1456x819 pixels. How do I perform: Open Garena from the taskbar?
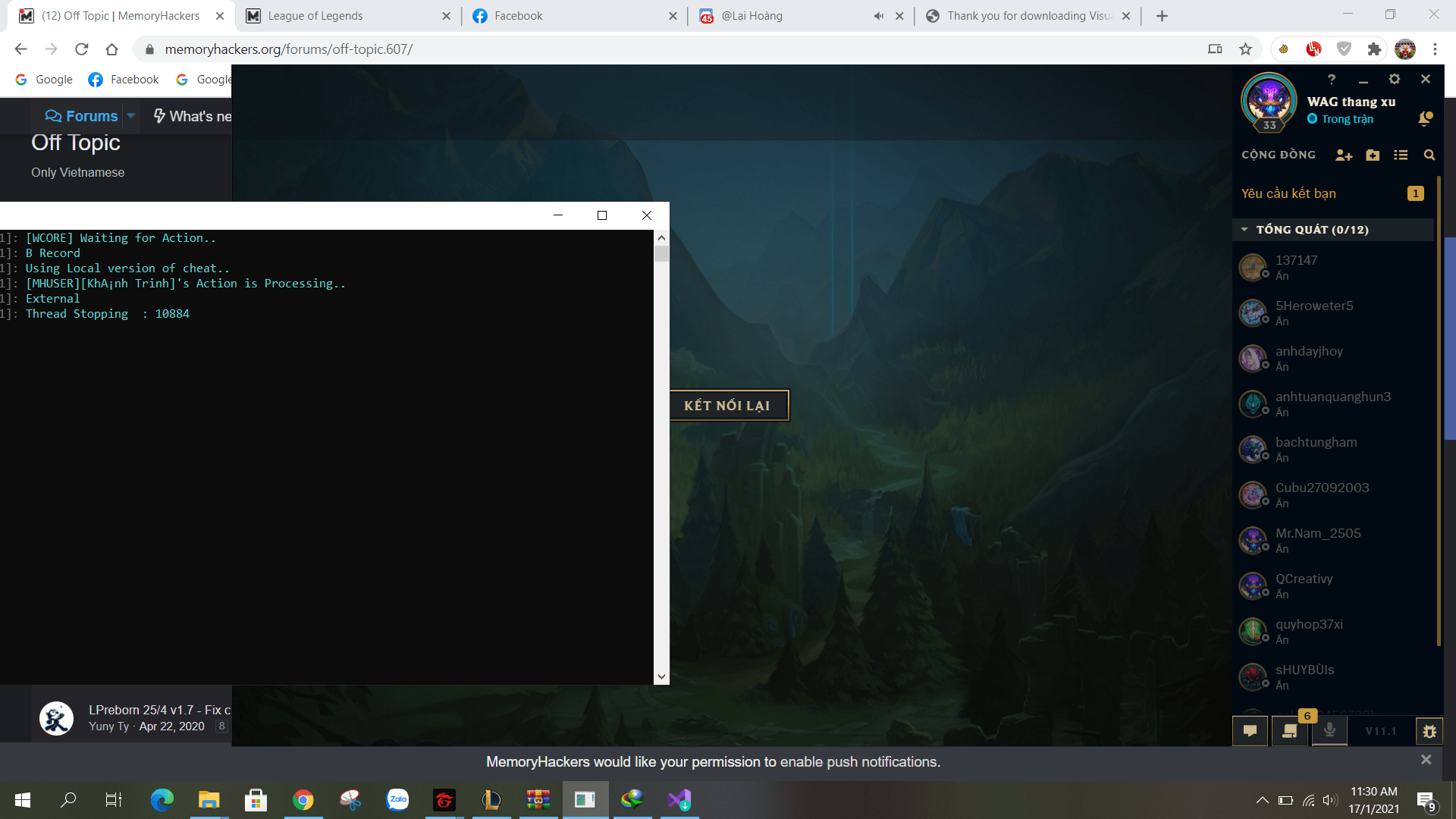[444, 799]
